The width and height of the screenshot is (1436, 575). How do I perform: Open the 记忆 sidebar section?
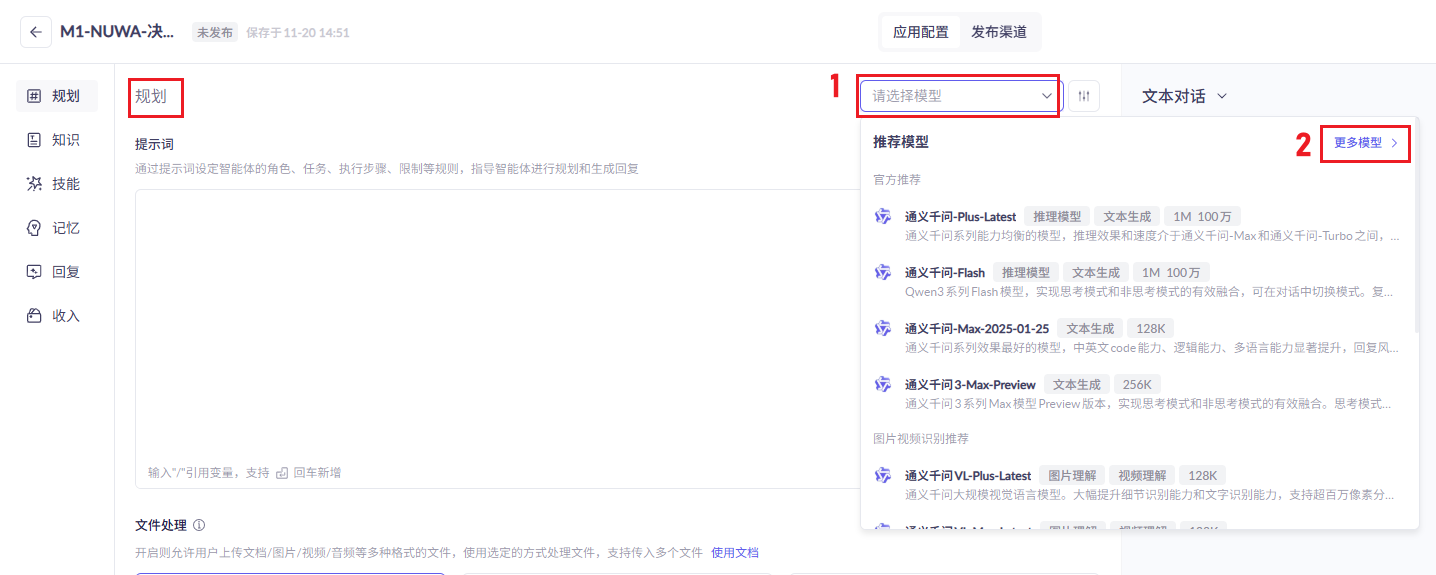click(x=56, y=228)
